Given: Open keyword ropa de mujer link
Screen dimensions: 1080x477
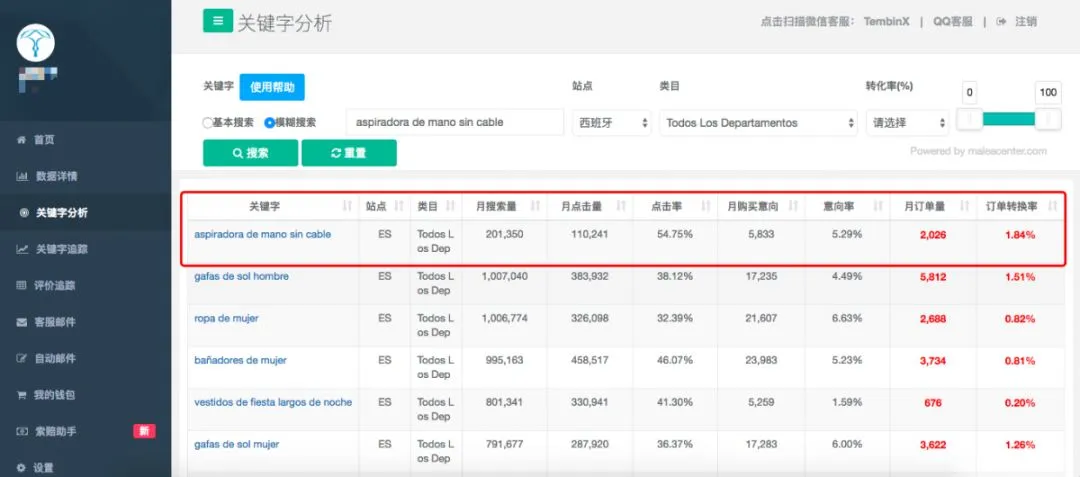Looking at the screenshot, I should (x=227, y=318).
